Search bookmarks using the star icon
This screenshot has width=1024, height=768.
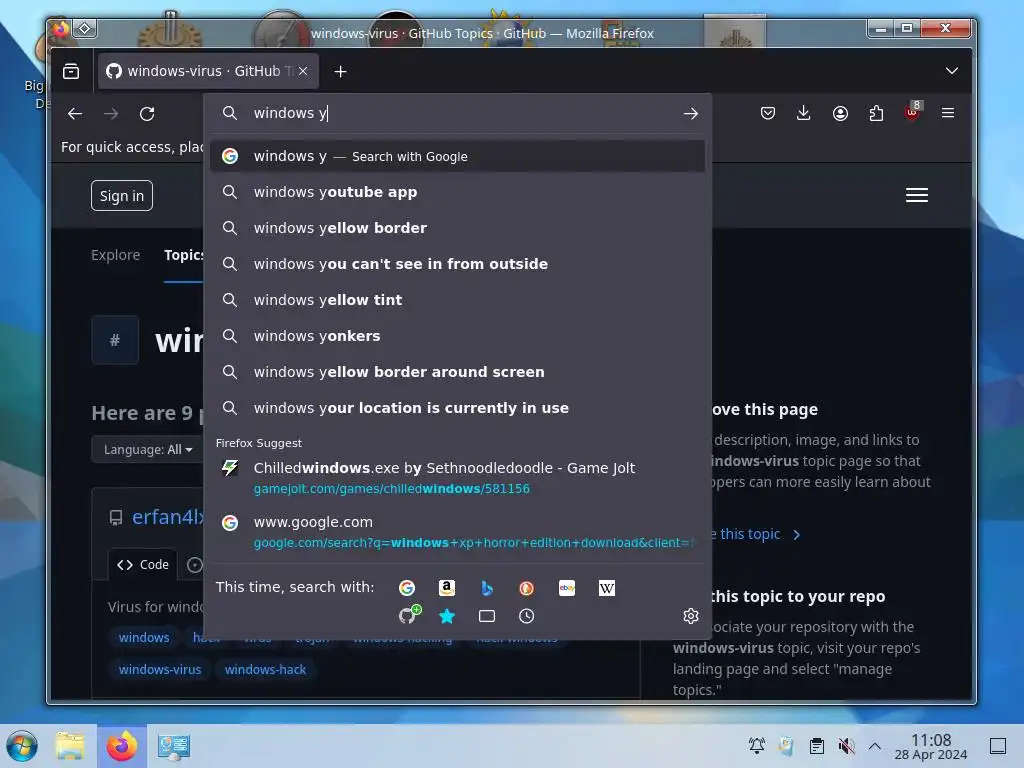click(x=447, y=616)
